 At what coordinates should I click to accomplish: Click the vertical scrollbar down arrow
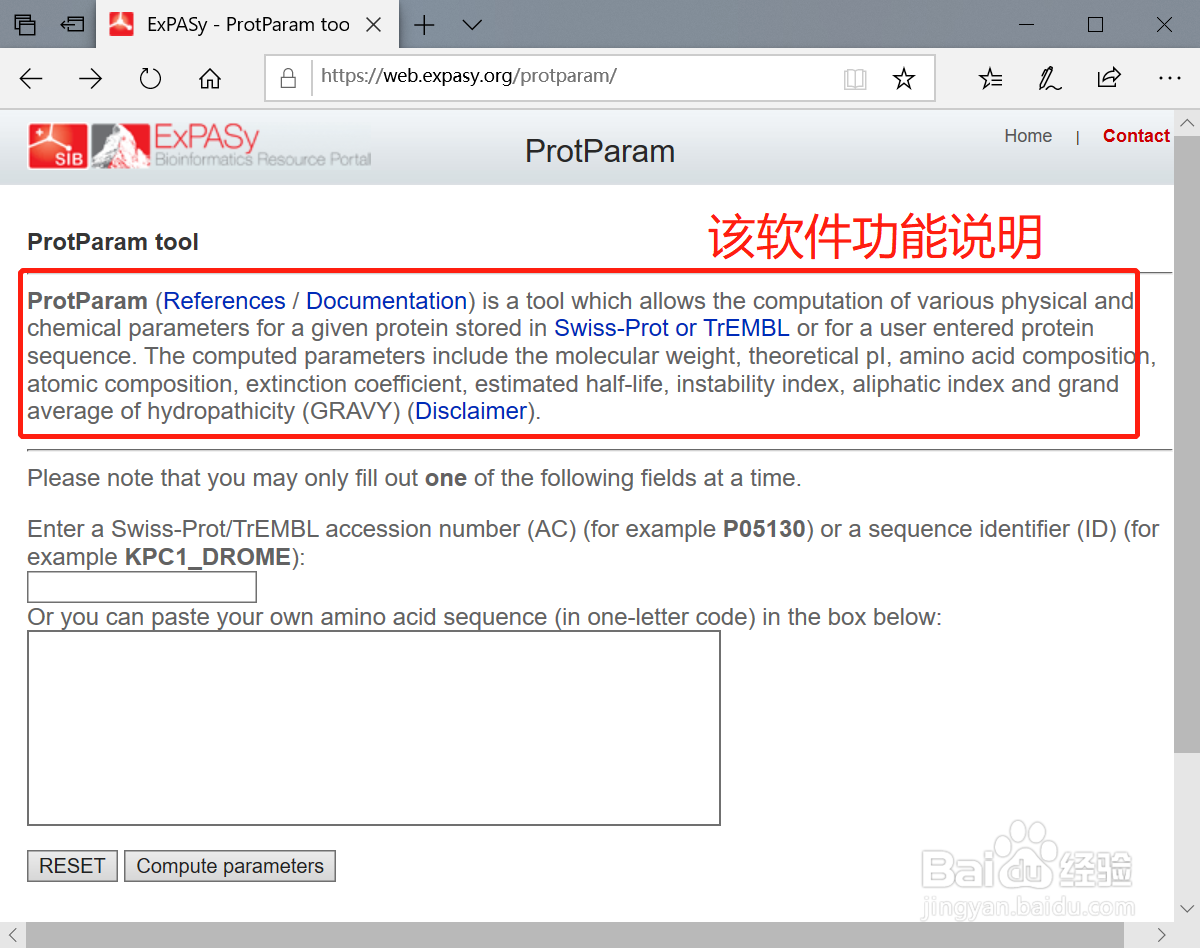click(1187, 909)
